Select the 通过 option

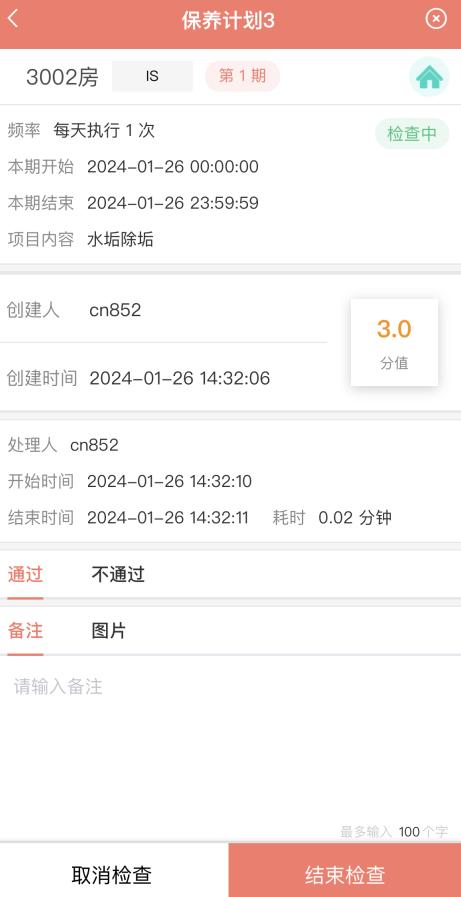click(25, 574)
